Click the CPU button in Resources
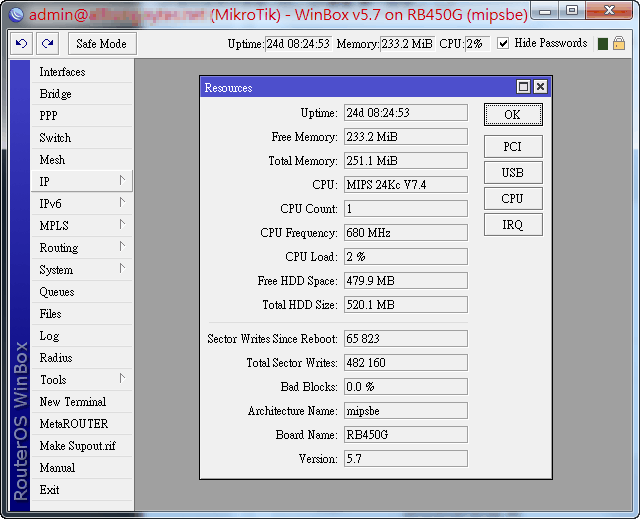Viewport: 640px width, 519px height. (x=513, y=199)
